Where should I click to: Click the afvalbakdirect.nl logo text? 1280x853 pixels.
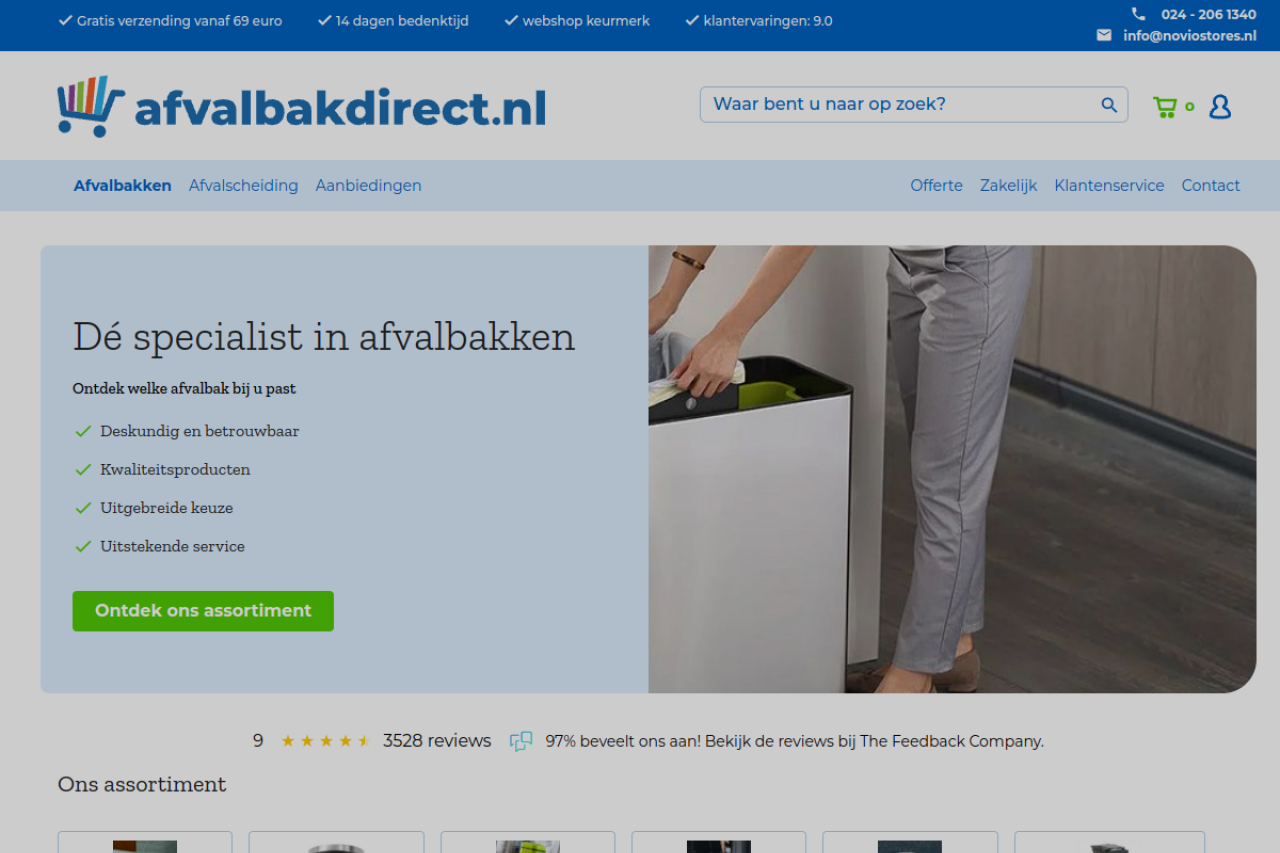pos(340,108)
